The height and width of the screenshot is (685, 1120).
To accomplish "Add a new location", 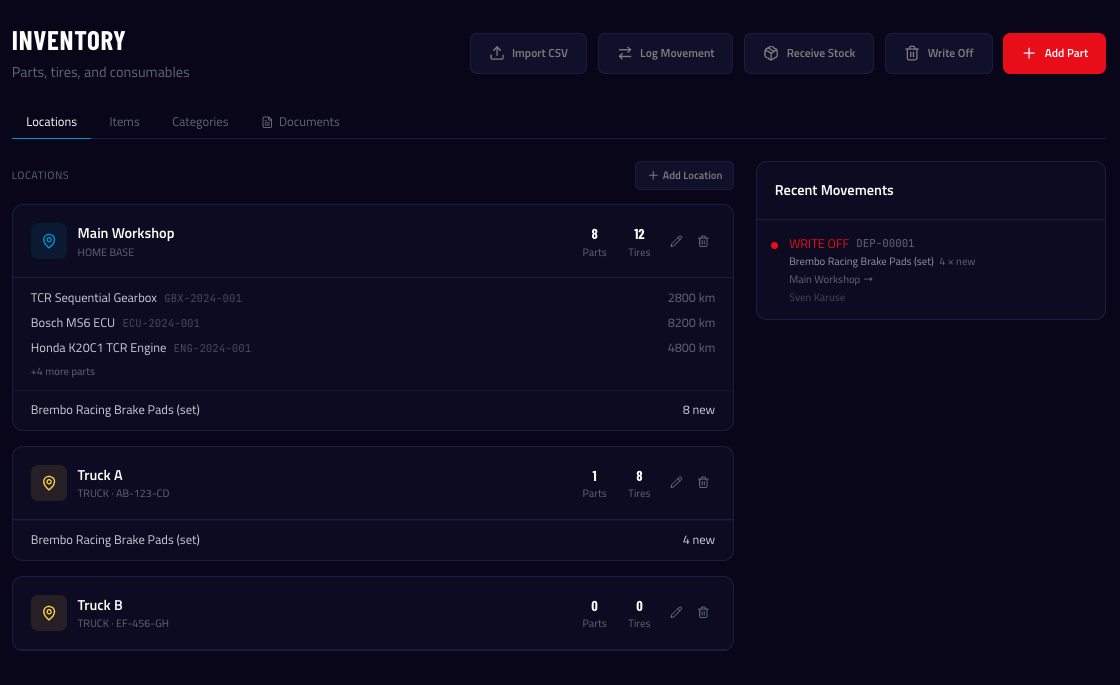I will (x=684, y=175).
